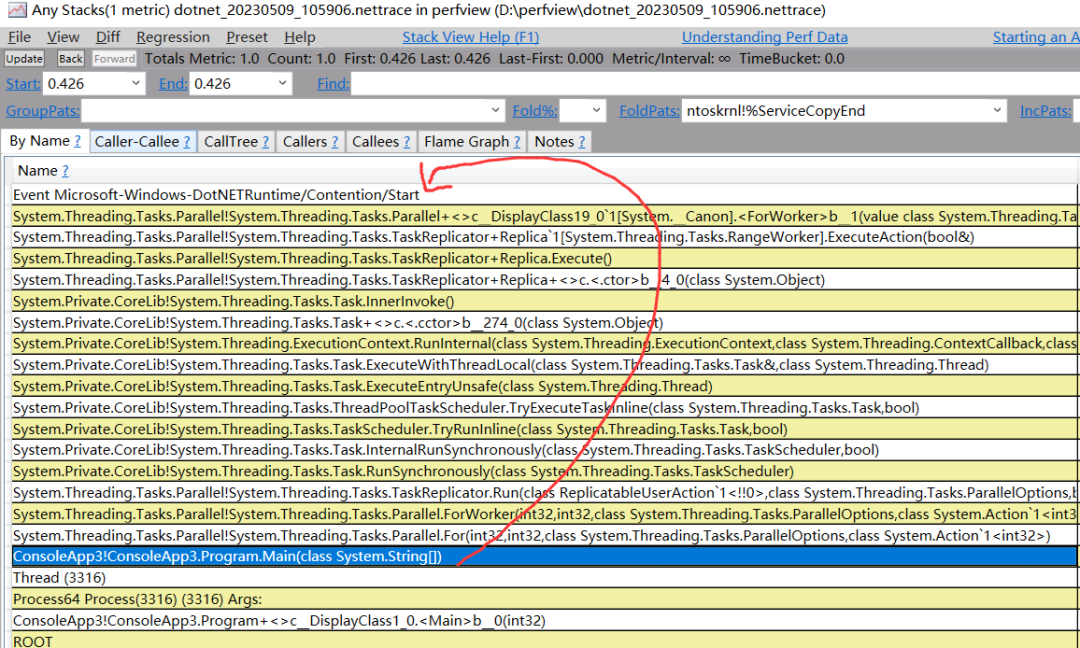Open the File menu

coord(19,37)
